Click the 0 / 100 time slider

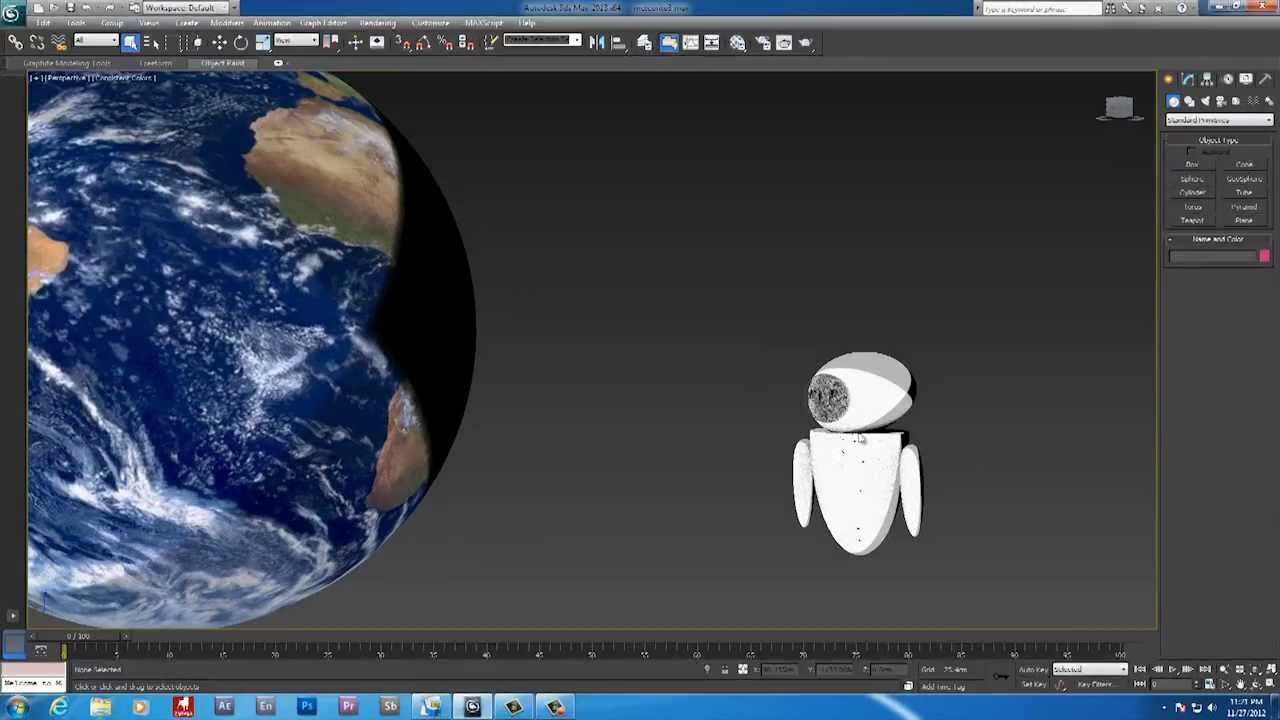[78, 636]
